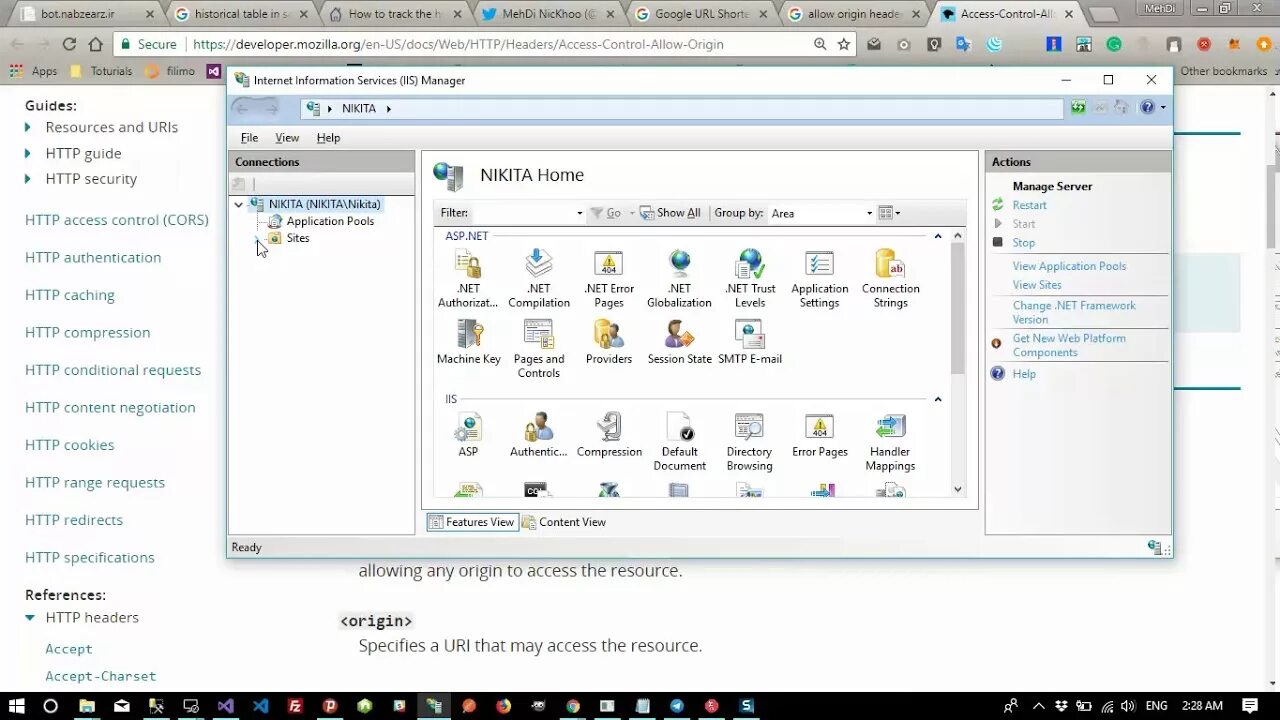
Task: Click View Sites action link
Action: [x=1037, y=285]
